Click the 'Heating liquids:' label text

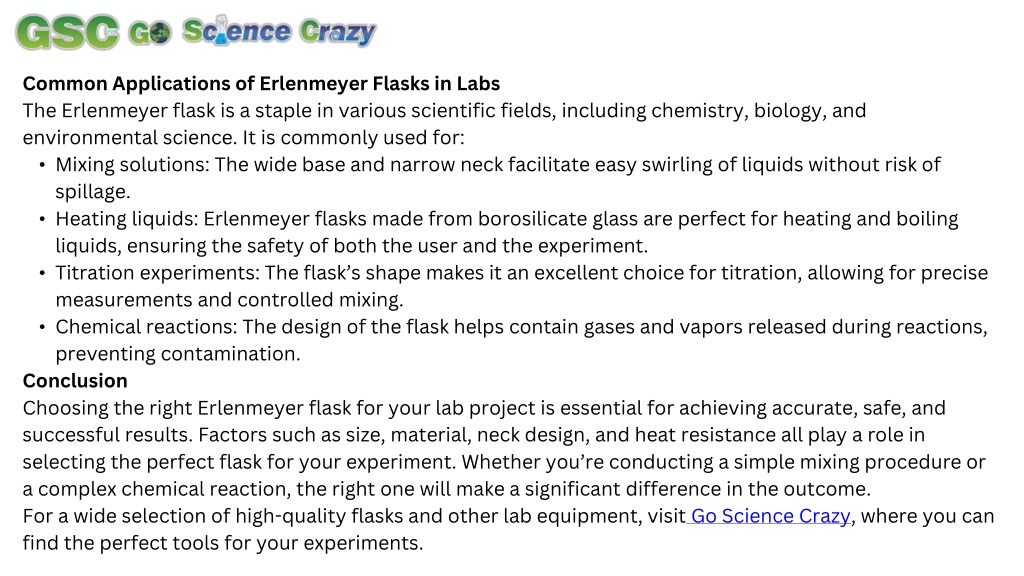tap(127, 219)
